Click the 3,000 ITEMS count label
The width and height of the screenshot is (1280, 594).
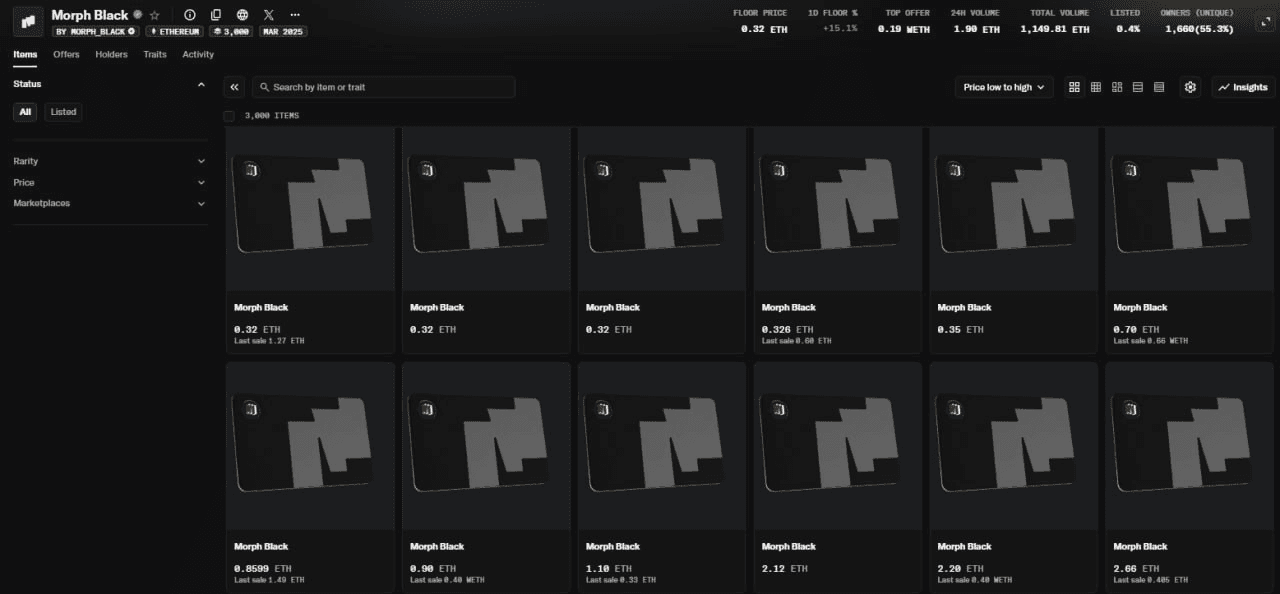click(x=272, y=116)
